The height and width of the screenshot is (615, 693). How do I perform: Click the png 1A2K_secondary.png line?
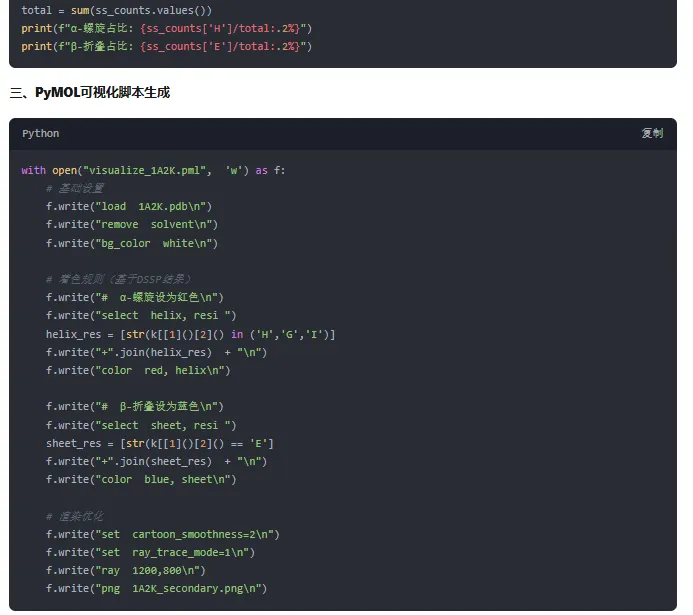pyautogui.click(x=156, y=588)
